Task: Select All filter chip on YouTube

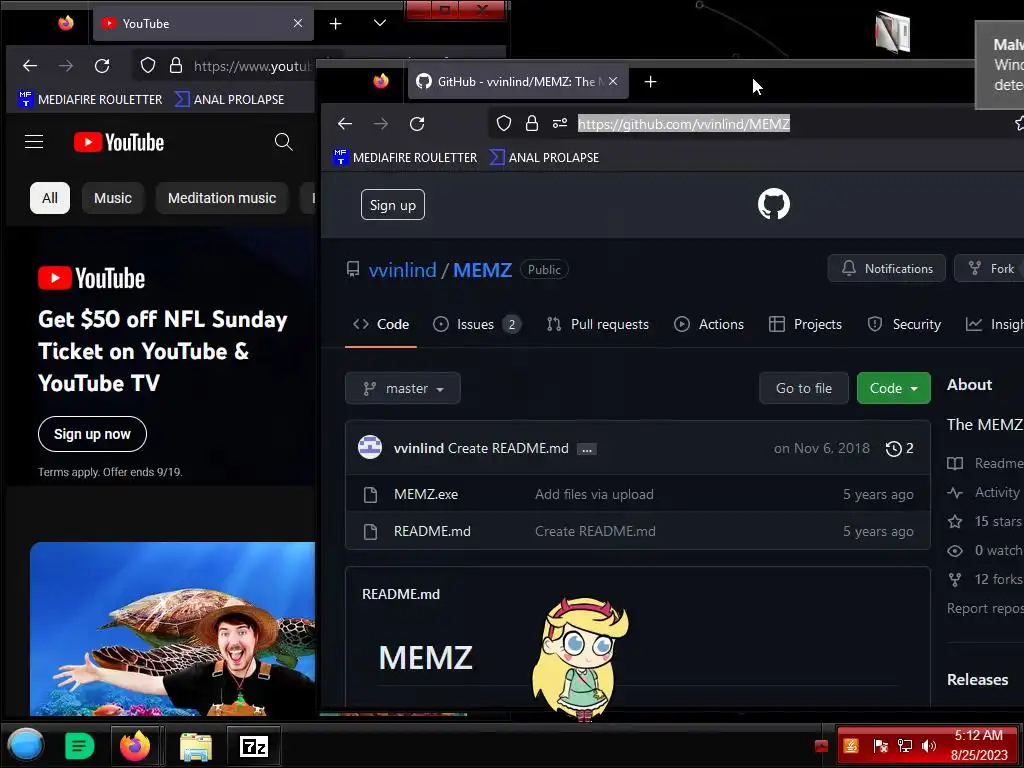Action: [x=50, y=198]
